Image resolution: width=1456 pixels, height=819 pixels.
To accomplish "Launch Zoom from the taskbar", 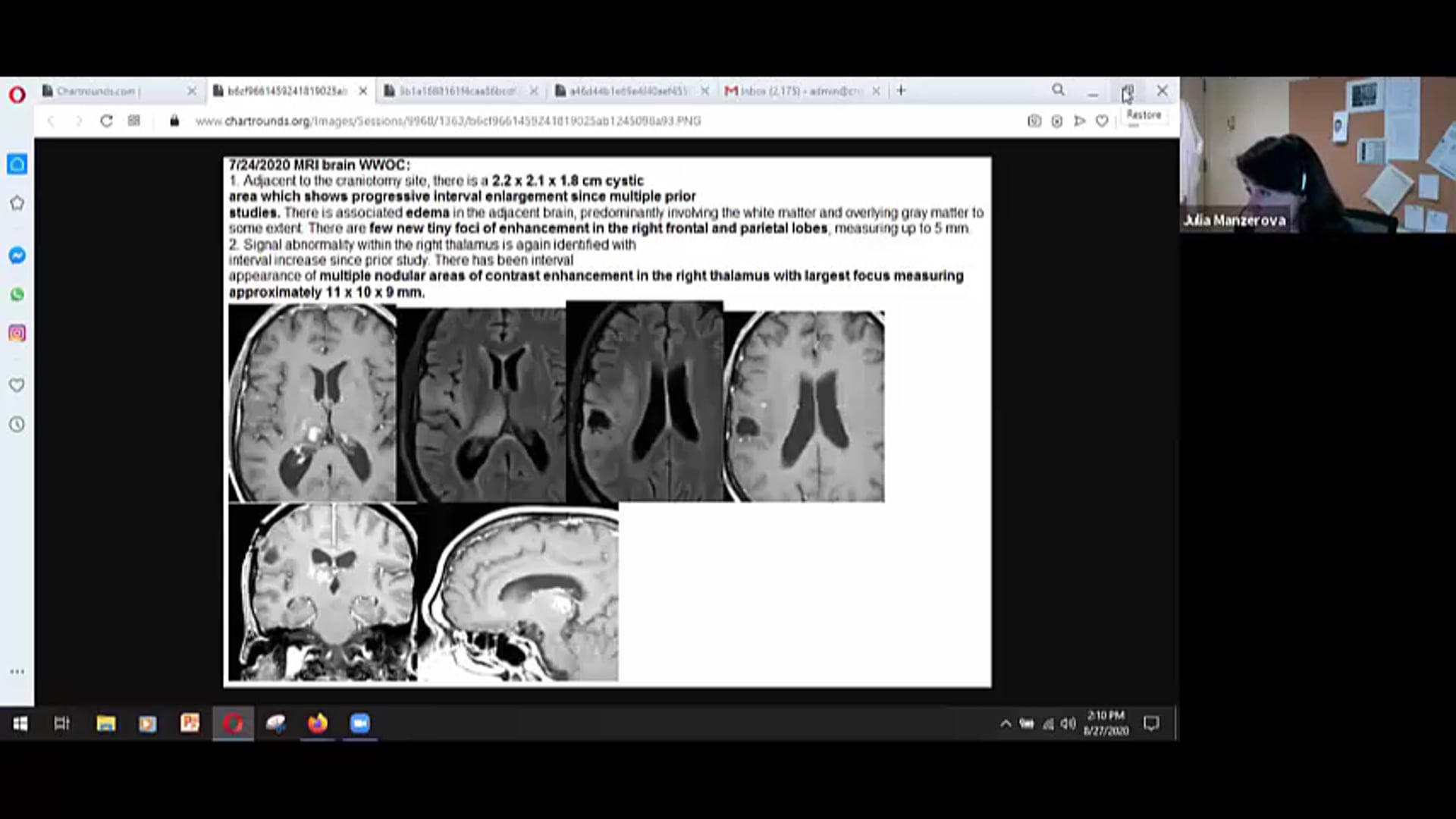I will point(360,723).
